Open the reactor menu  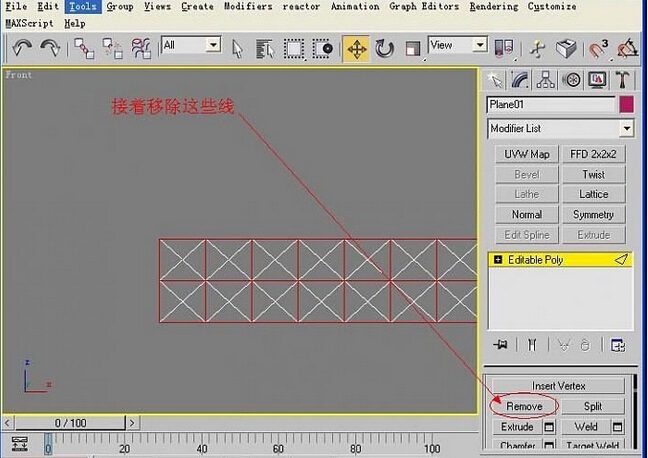tap(301, 7)
